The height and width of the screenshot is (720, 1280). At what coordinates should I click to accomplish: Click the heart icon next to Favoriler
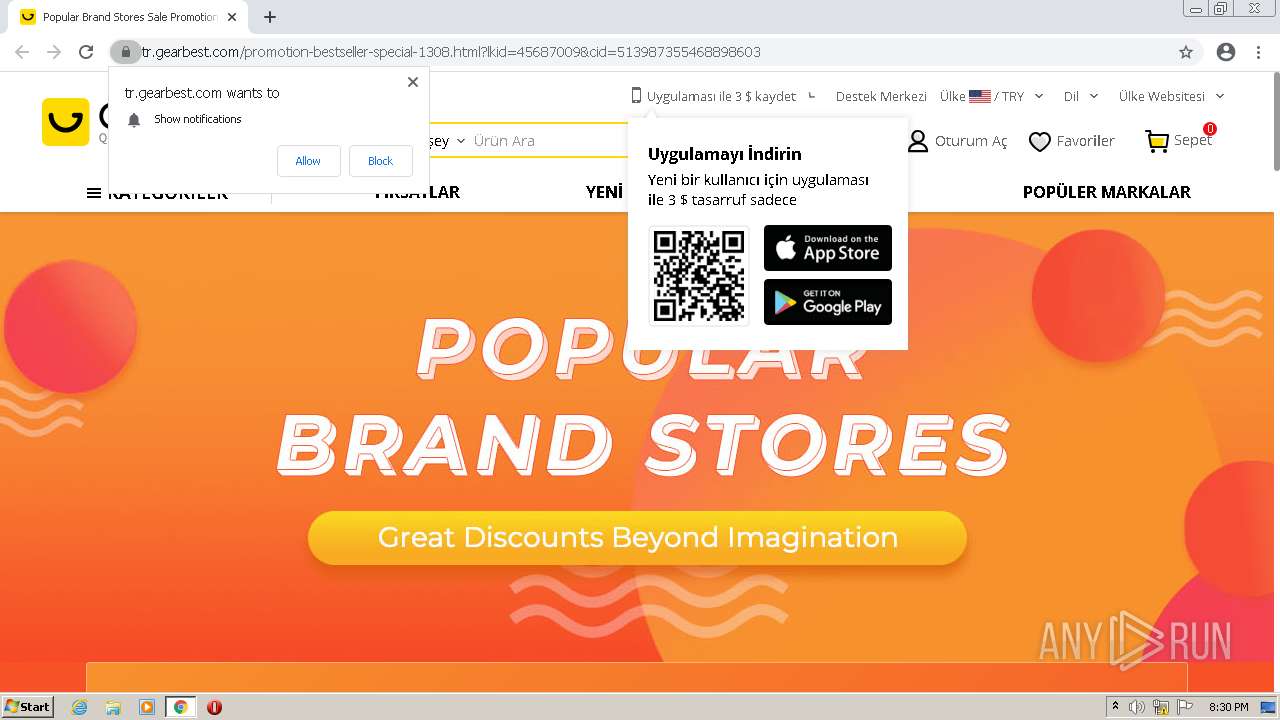[1040, 142]
